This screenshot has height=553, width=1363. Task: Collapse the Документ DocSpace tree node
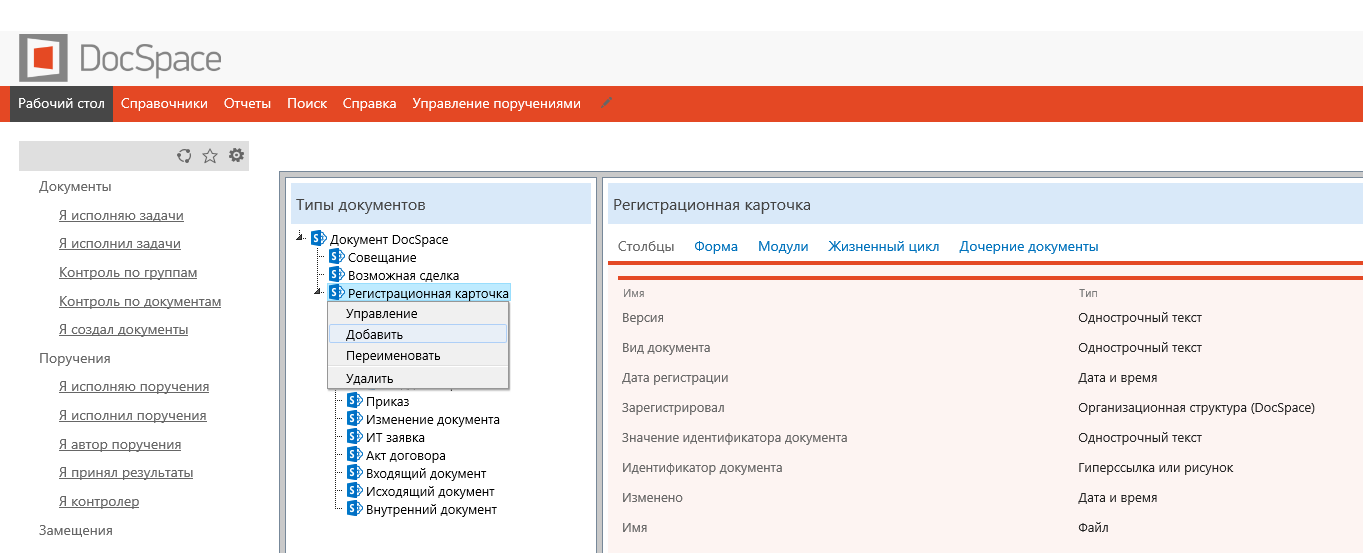(301, 238)
